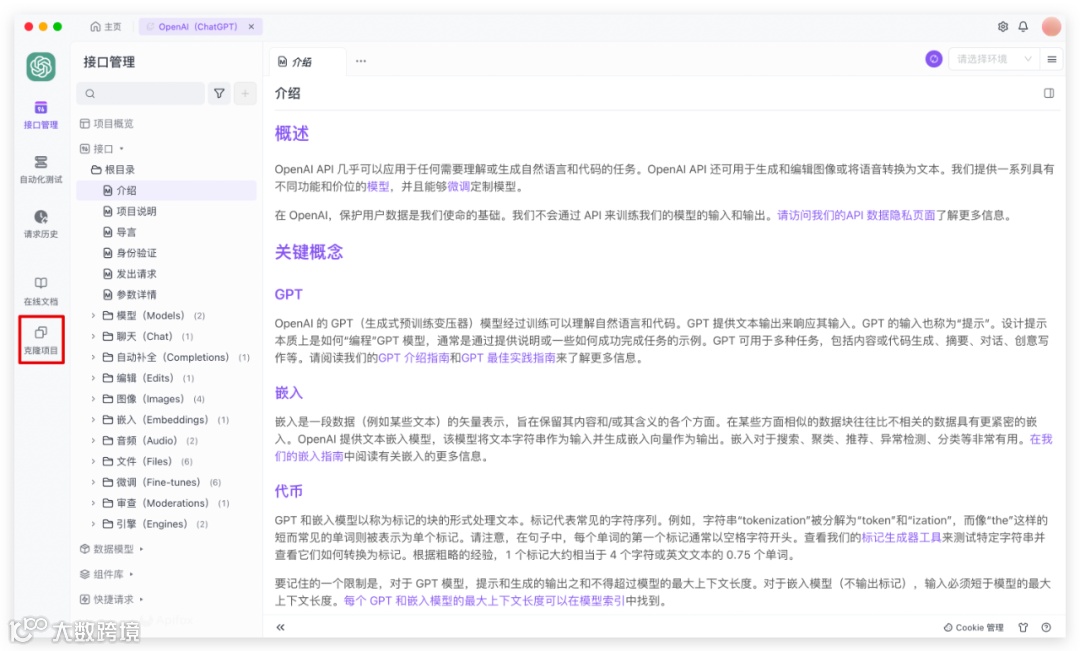Open the 请选择环境 environment dropdown
The image size is (1080, 651).
(993, 59)
